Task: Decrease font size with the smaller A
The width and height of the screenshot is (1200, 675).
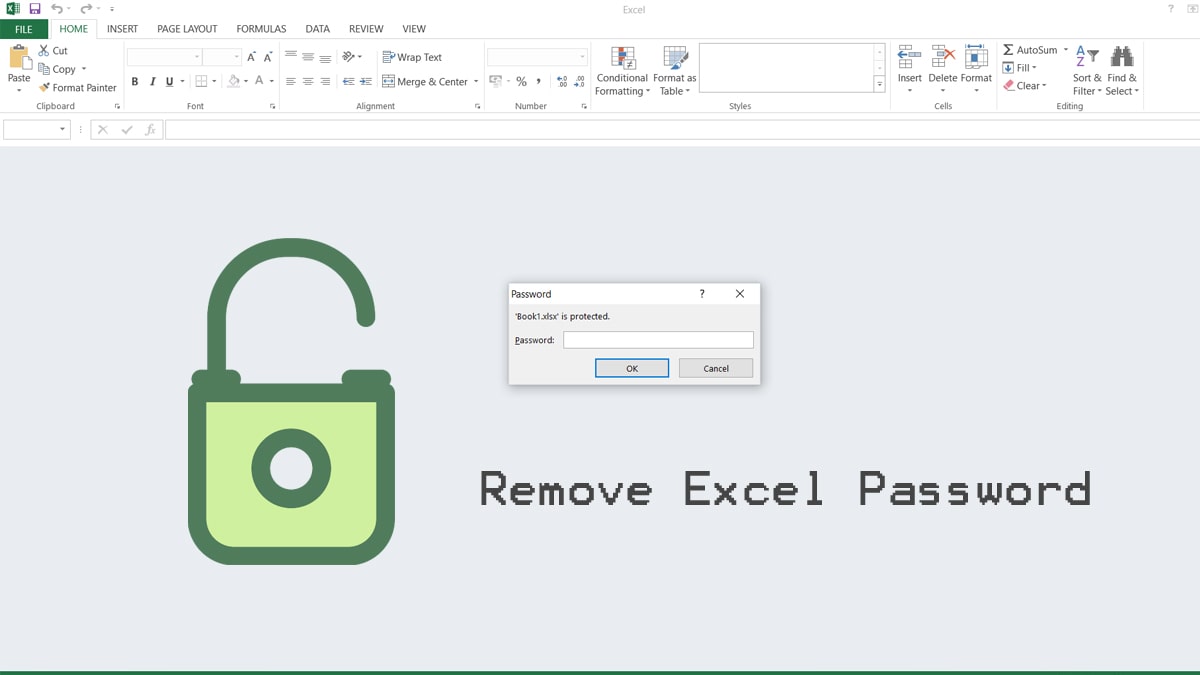Action: [x=268, y=57]
